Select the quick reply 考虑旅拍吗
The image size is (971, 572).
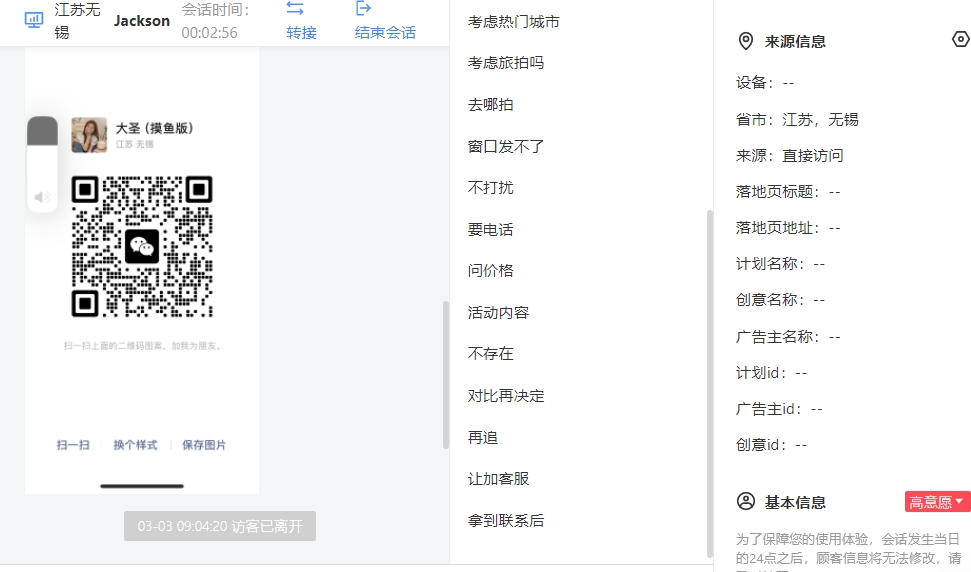click(x=506, y=63)
